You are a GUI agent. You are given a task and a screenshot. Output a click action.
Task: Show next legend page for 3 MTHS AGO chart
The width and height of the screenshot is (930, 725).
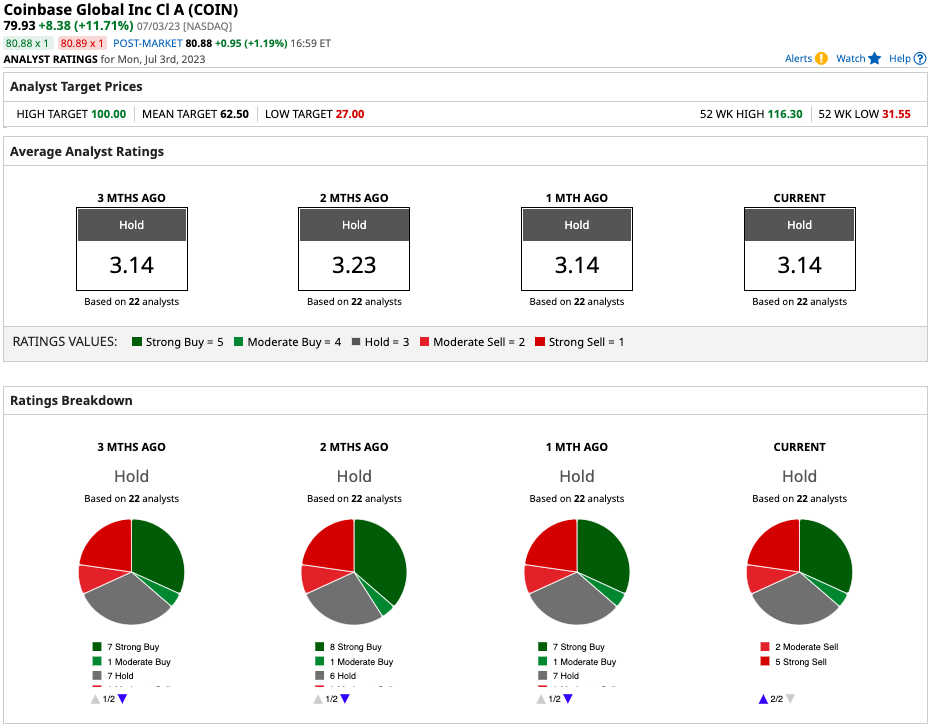[x=123, y=699]
